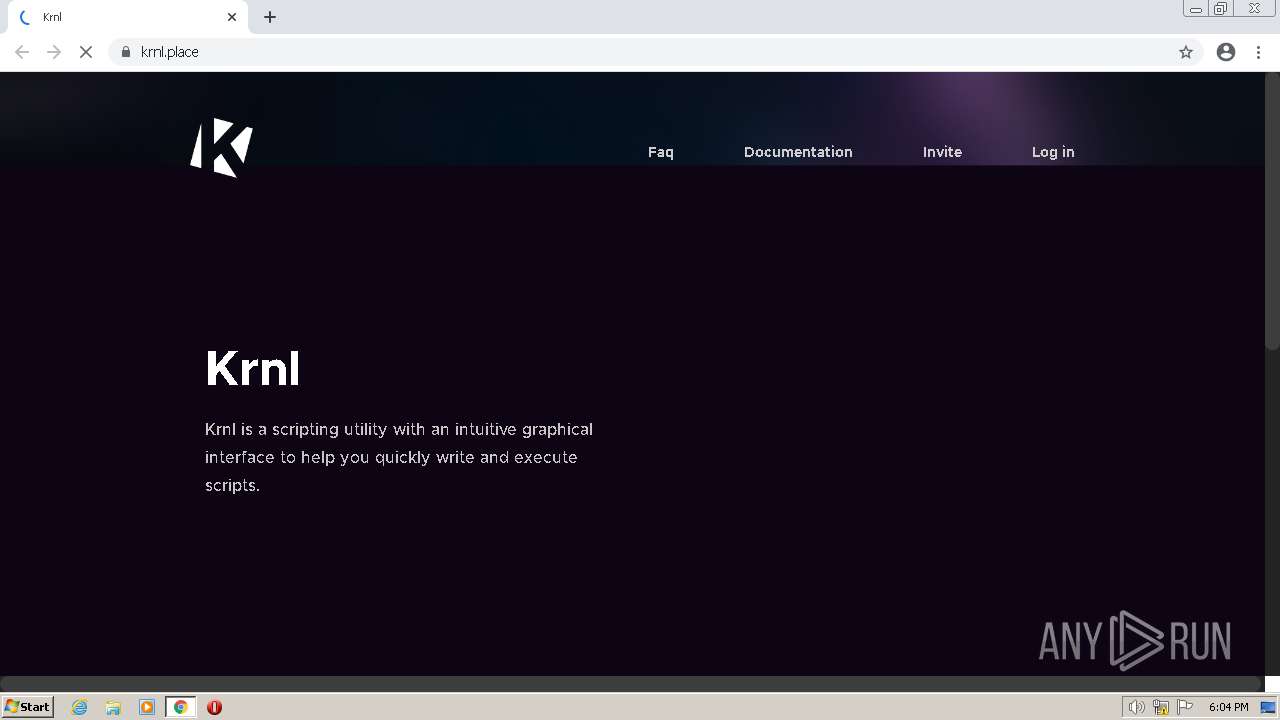The image size is (1280, 720).
Task: Click the vertical page scrollbar
Action: [1272, 210]
